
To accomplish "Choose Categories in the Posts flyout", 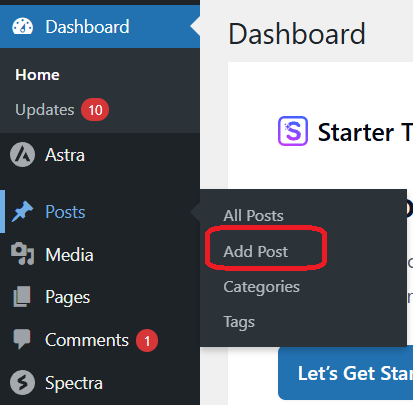I will 262,287.
